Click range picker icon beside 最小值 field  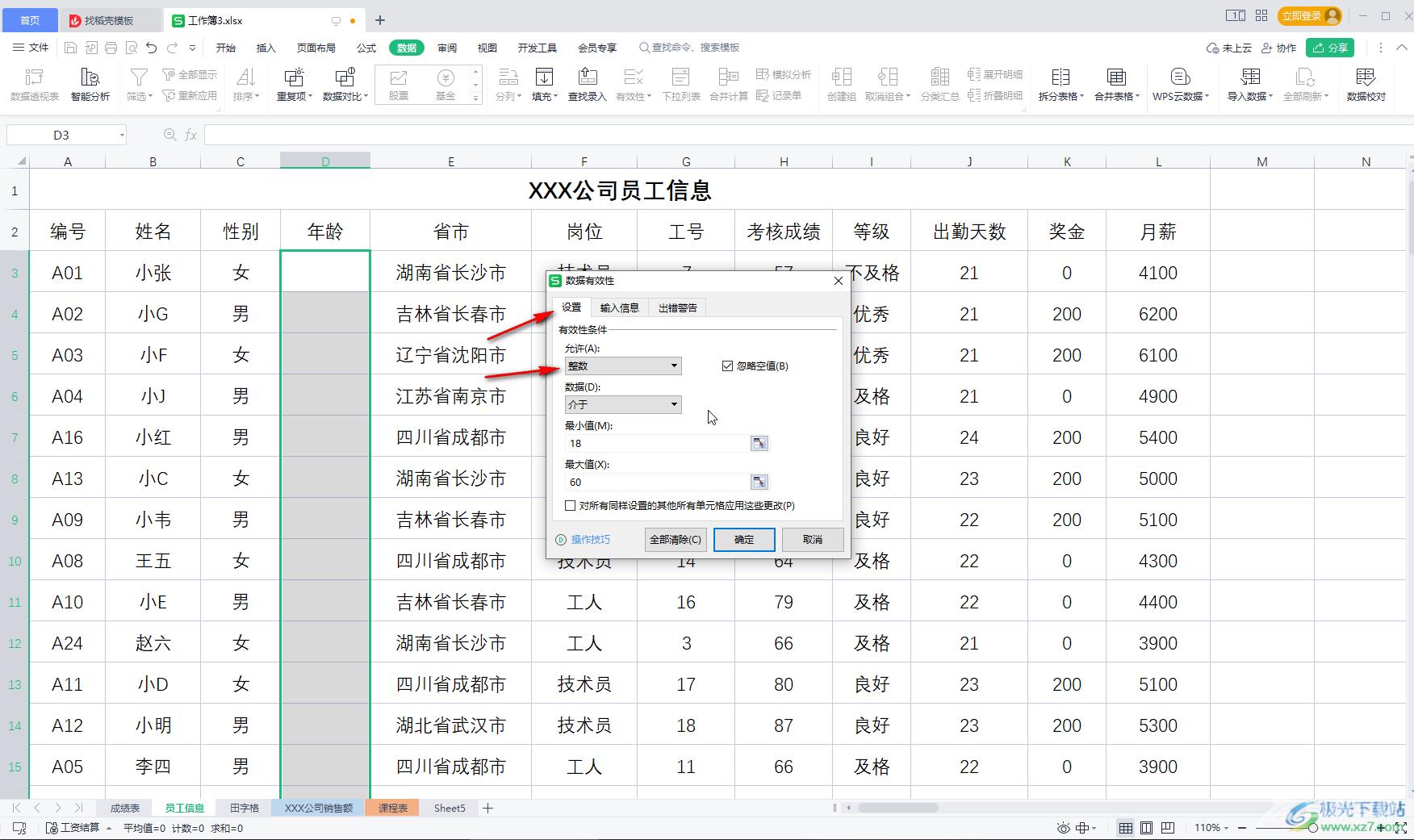click(759, 443)
